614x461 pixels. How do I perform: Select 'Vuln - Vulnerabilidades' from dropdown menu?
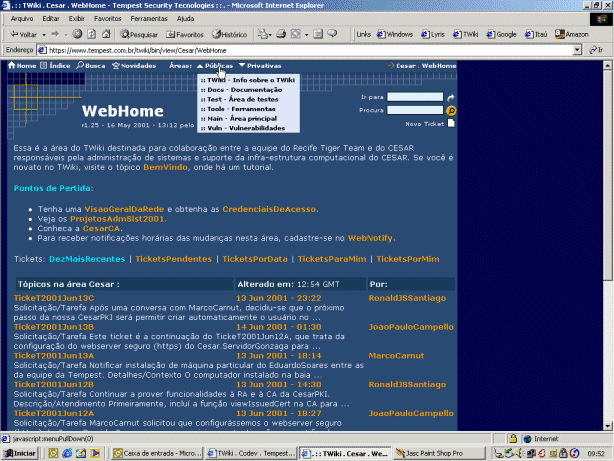click(241, 128)
